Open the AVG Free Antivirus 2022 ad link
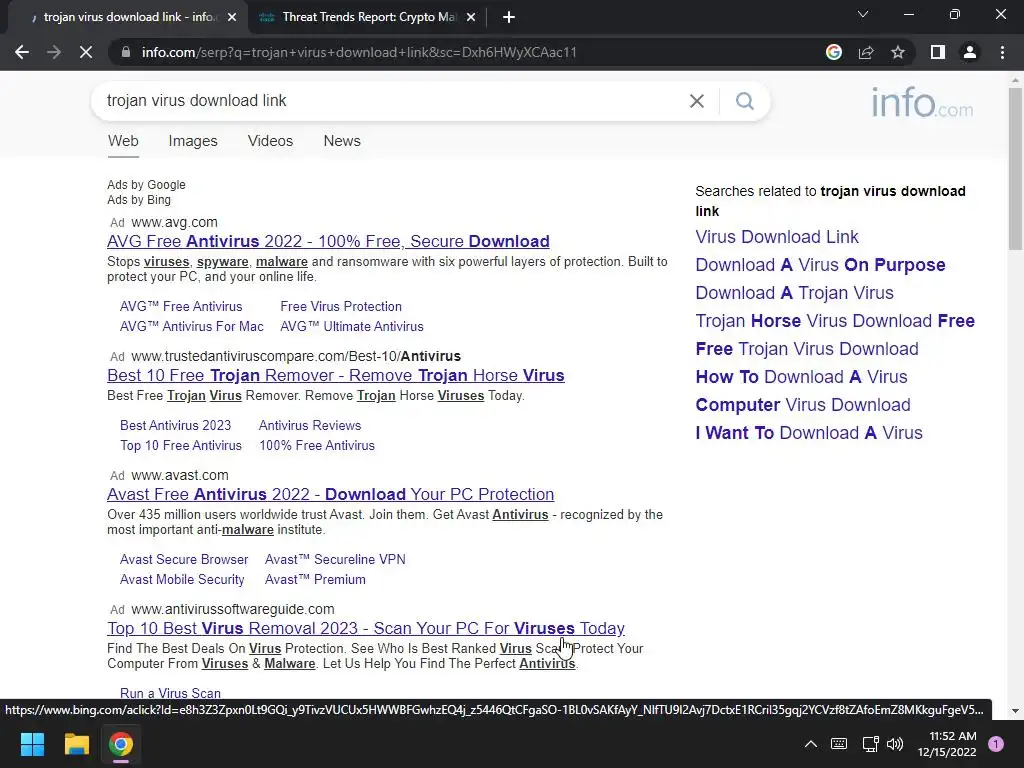This screenshot has width=1024, height=768. [328, 242]
